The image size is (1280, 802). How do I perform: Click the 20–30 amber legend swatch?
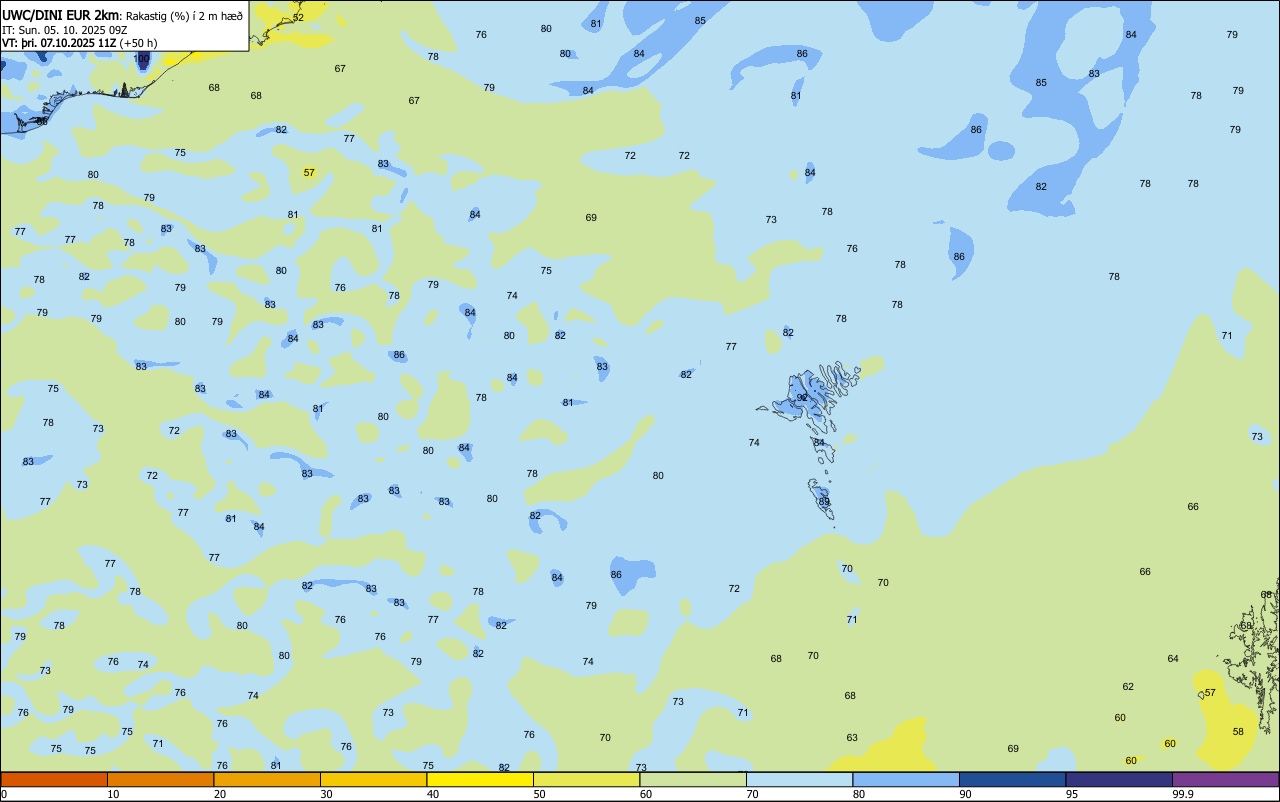point(267,779)
